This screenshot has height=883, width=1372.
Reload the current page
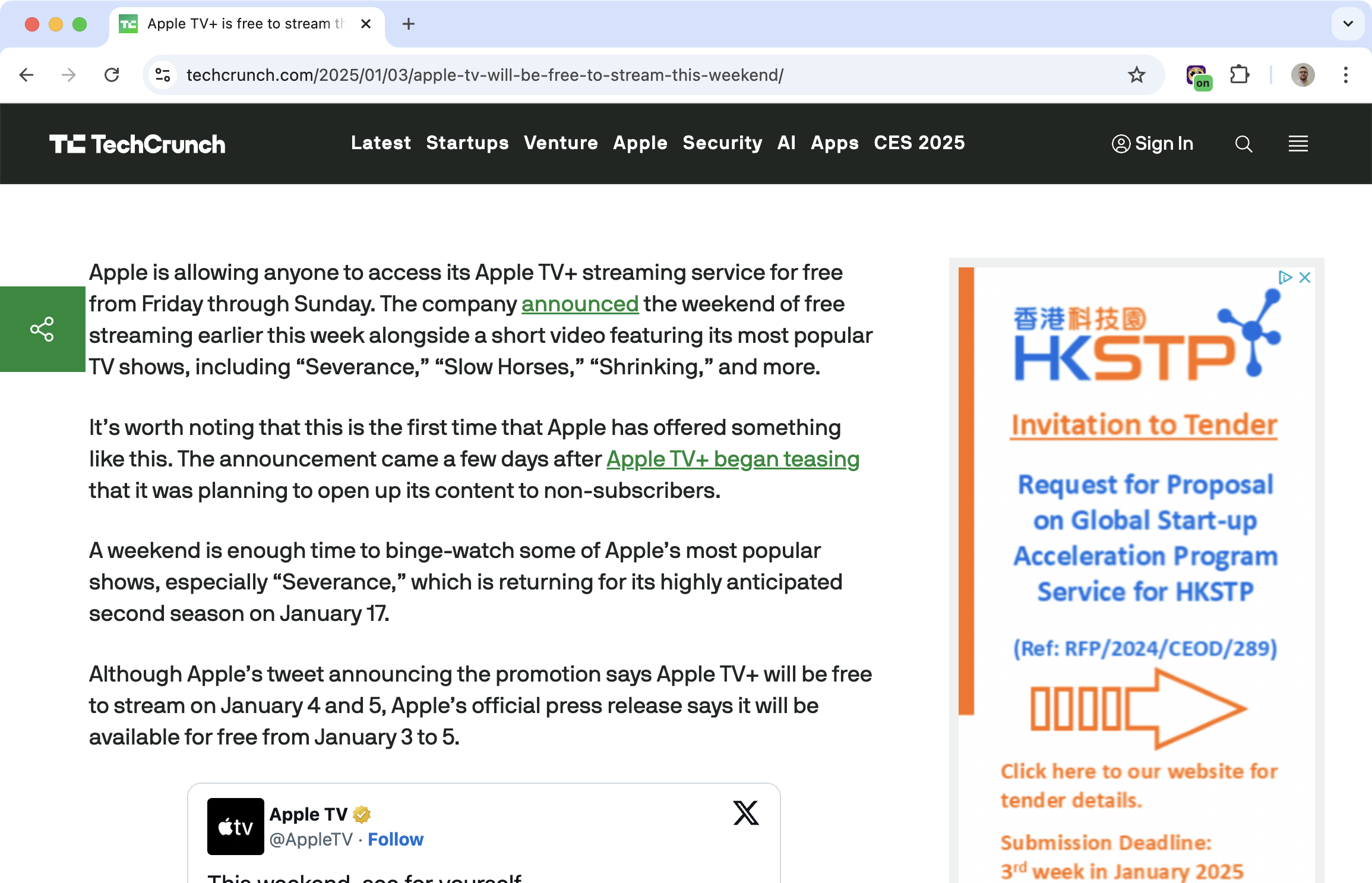(x=112, y=75)
